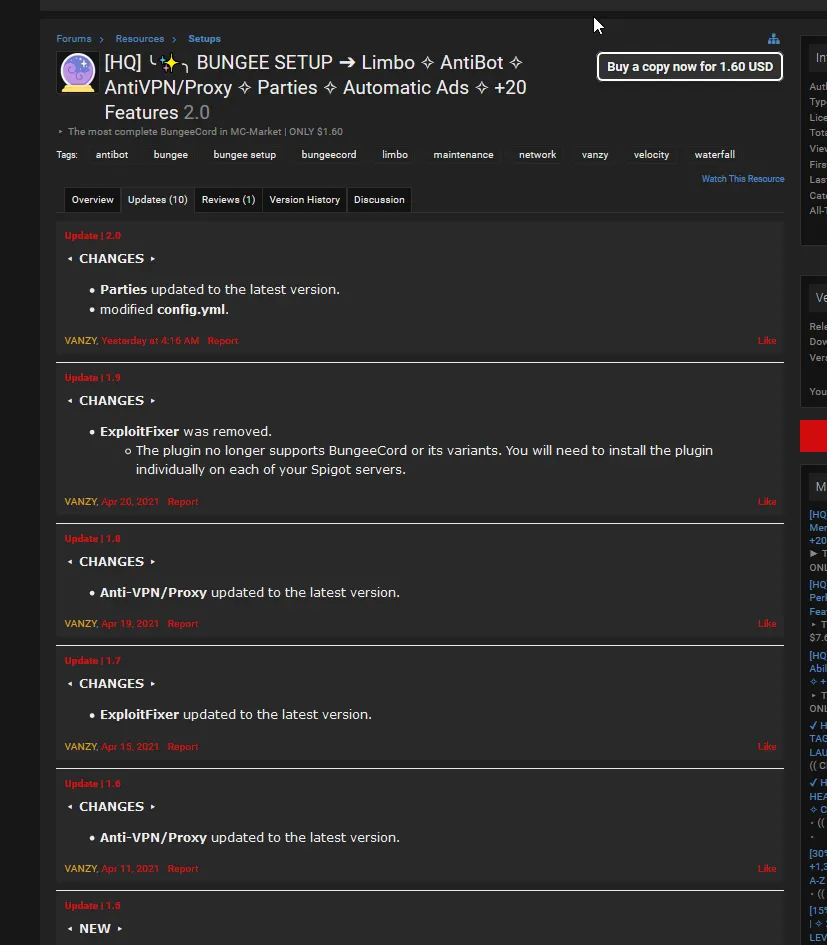The height and width of the screenshot is (945, 827).
Task: Like the Update 2.0 post
Action: pos(767,341)
